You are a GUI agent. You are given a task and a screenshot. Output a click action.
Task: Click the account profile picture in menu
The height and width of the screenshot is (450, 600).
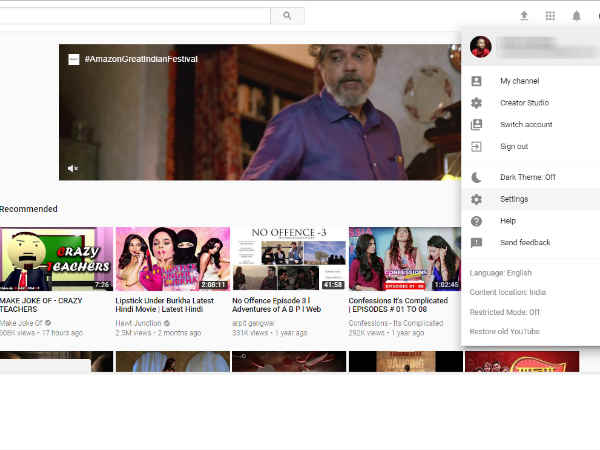click(x=481, y=47)
